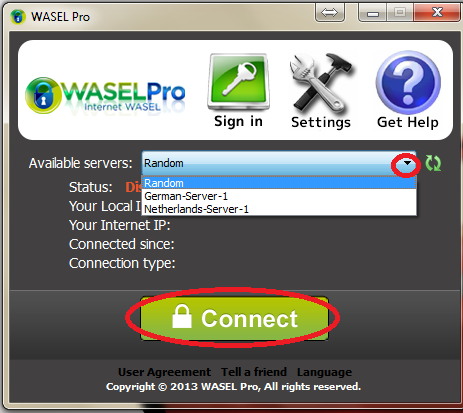Open the User Agreement link
This screenshot has height=413, width=463.
click(165, 372)
